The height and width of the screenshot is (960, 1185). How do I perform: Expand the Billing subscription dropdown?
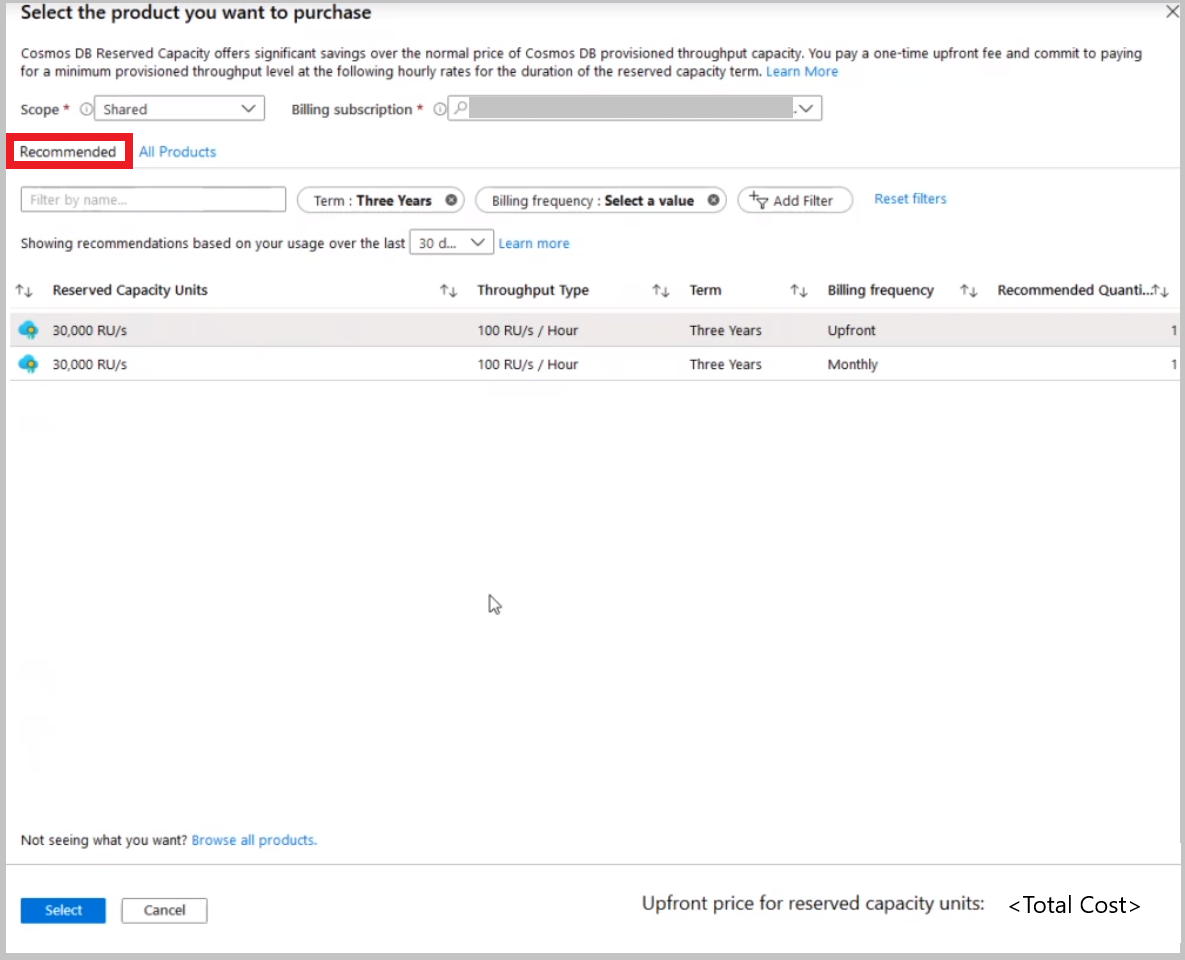pyautogui.click(x=806, y=109)
